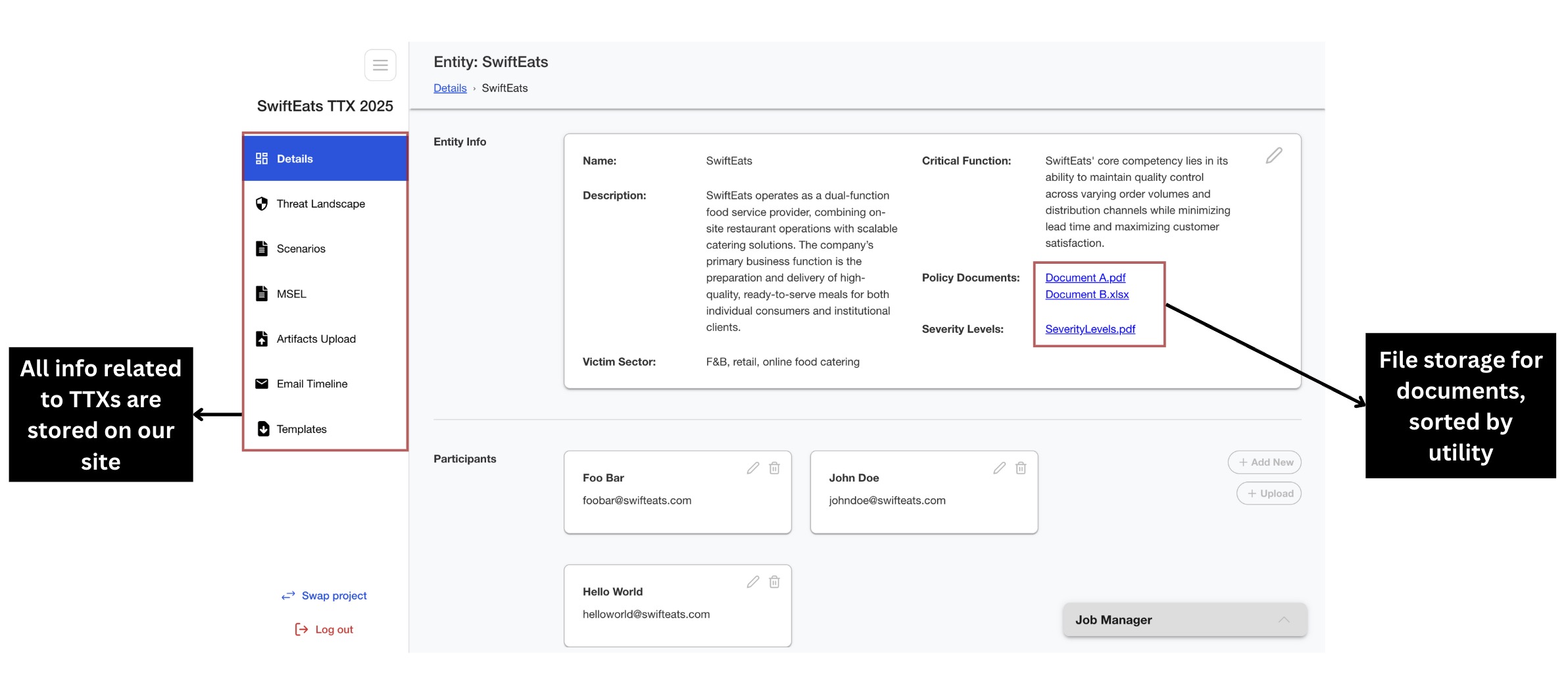This screenshot has width=1568, height=696.
Task: Open Artifacts Upload from the sidebar
Action: 316,339
